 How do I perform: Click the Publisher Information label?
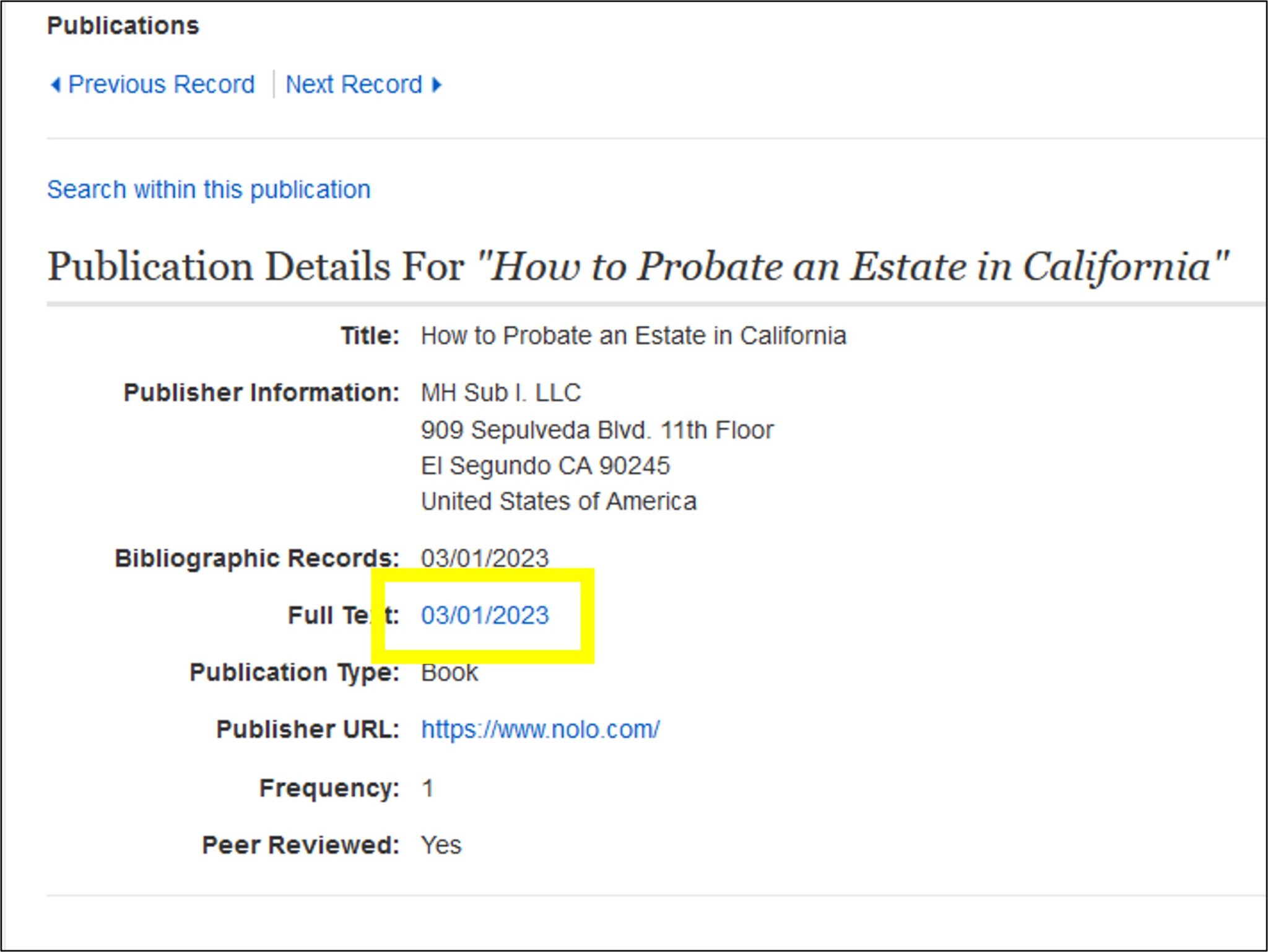click(x=261, y=392)
